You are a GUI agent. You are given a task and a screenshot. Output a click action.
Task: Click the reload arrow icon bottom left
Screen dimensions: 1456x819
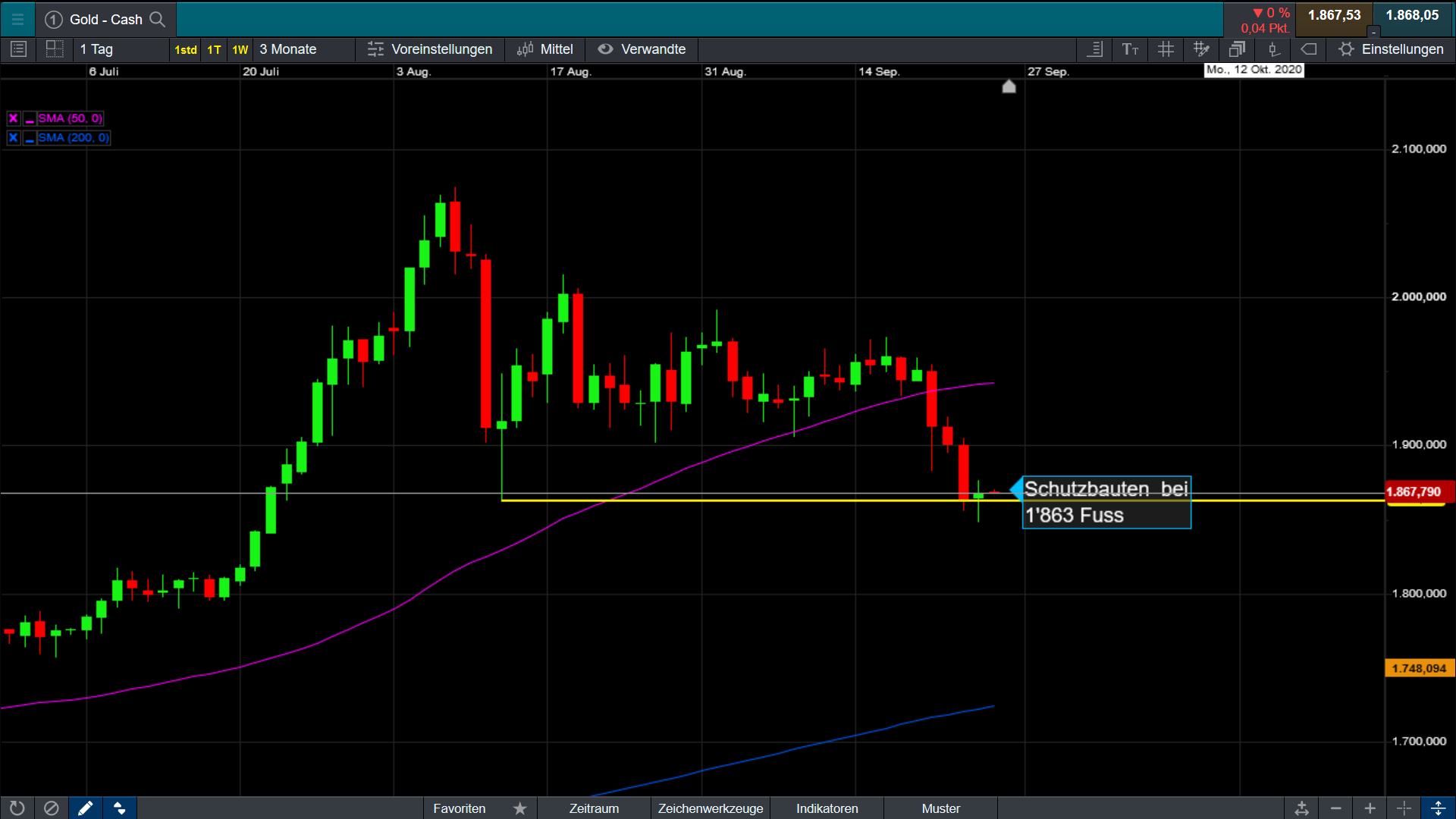pos(17,808)
